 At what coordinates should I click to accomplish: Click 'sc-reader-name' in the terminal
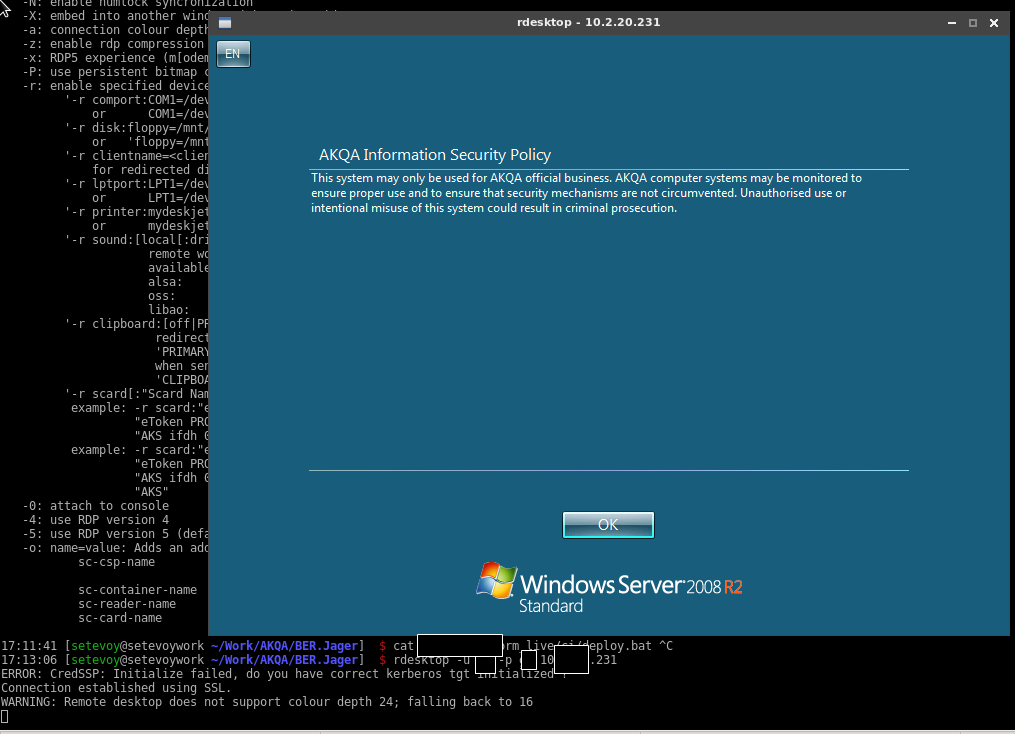pyautogui.click(x=127, y=604)
